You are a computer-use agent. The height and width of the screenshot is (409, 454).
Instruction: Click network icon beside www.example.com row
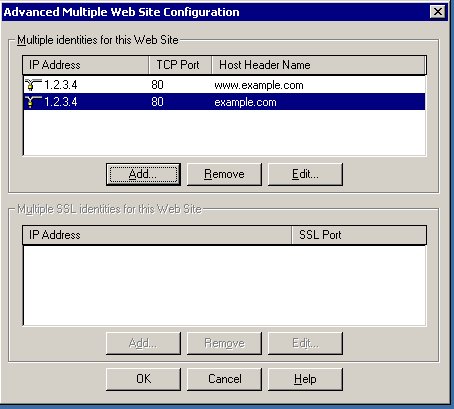pos(33,85)
